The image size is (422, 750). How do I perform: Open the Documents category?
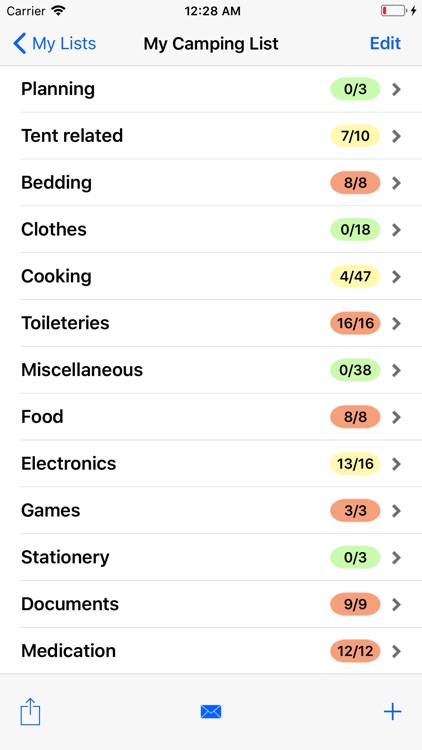[x=211, y=604]
